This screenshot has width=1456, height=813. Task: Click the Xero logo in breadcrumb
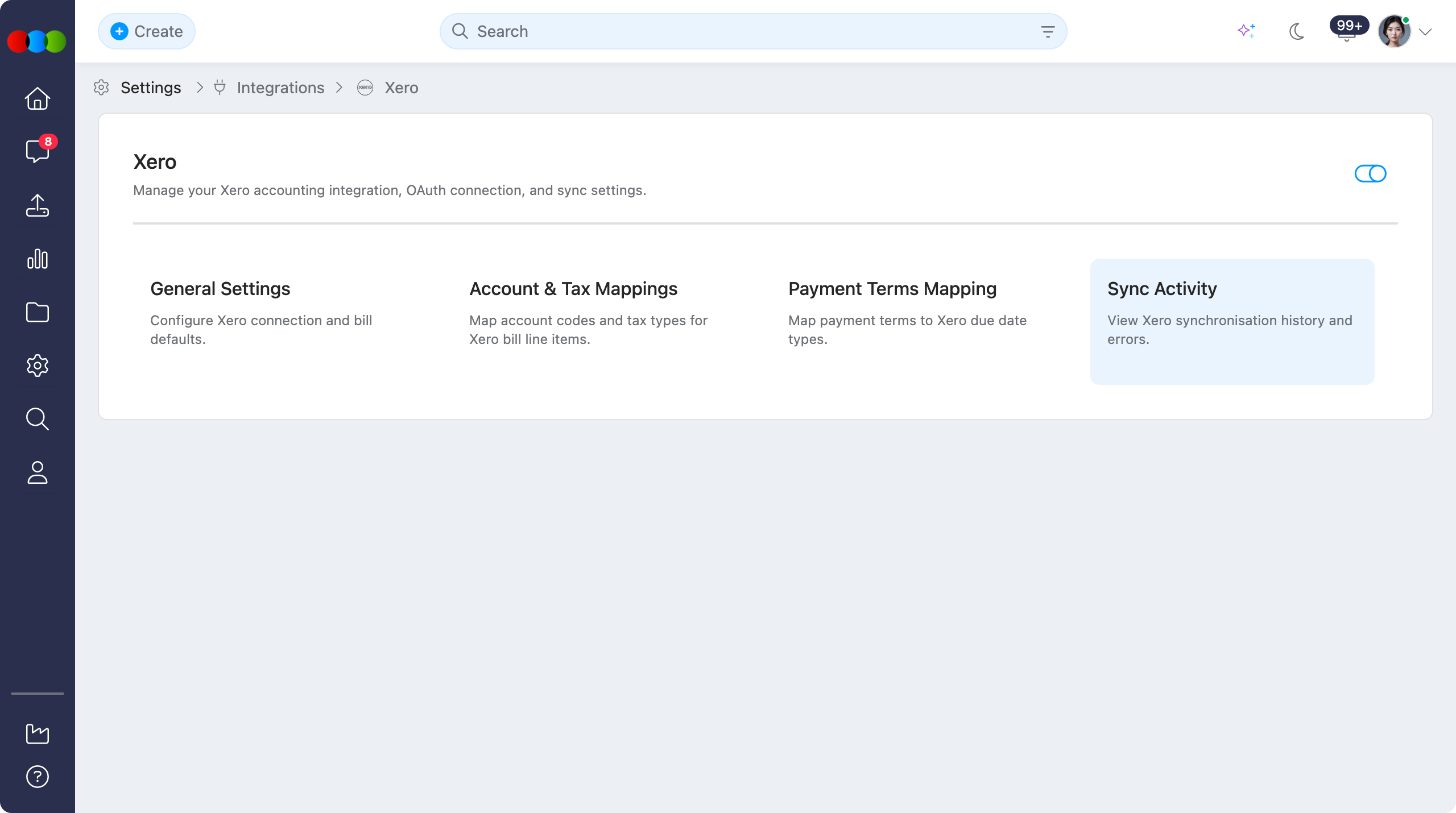click(365, 88)
